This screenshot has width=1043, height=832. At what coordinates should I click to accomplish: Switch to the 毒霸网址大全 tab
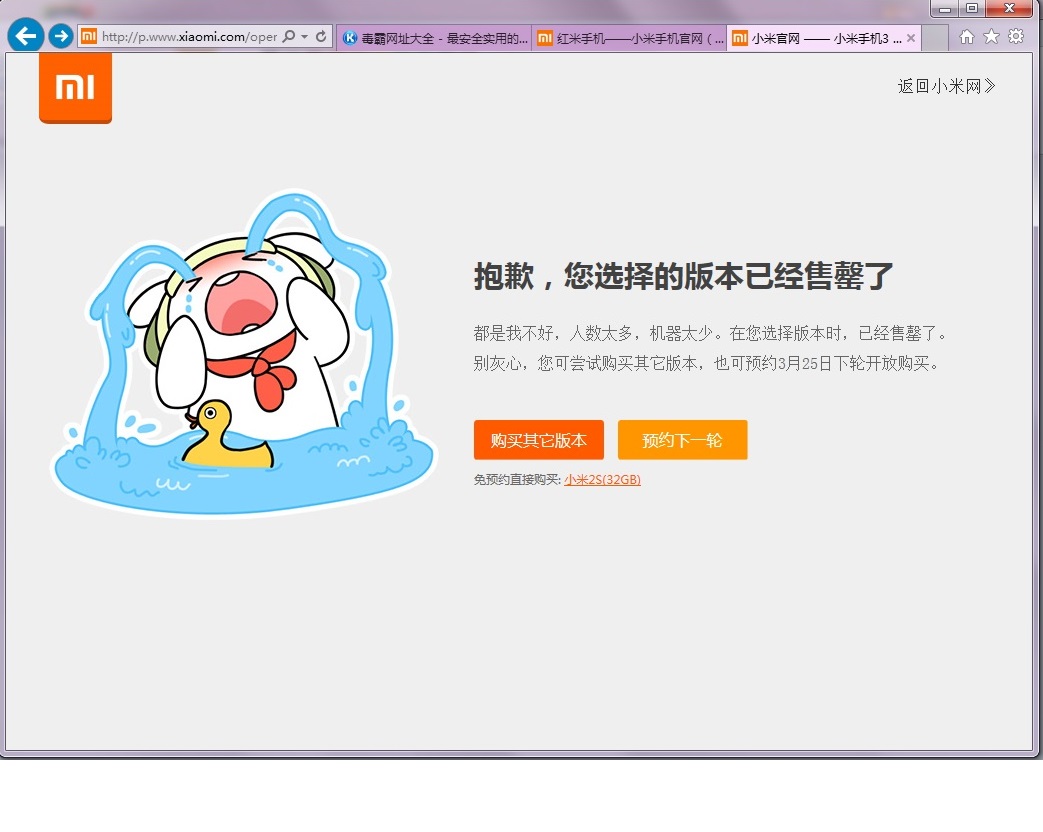pos(435,39)
